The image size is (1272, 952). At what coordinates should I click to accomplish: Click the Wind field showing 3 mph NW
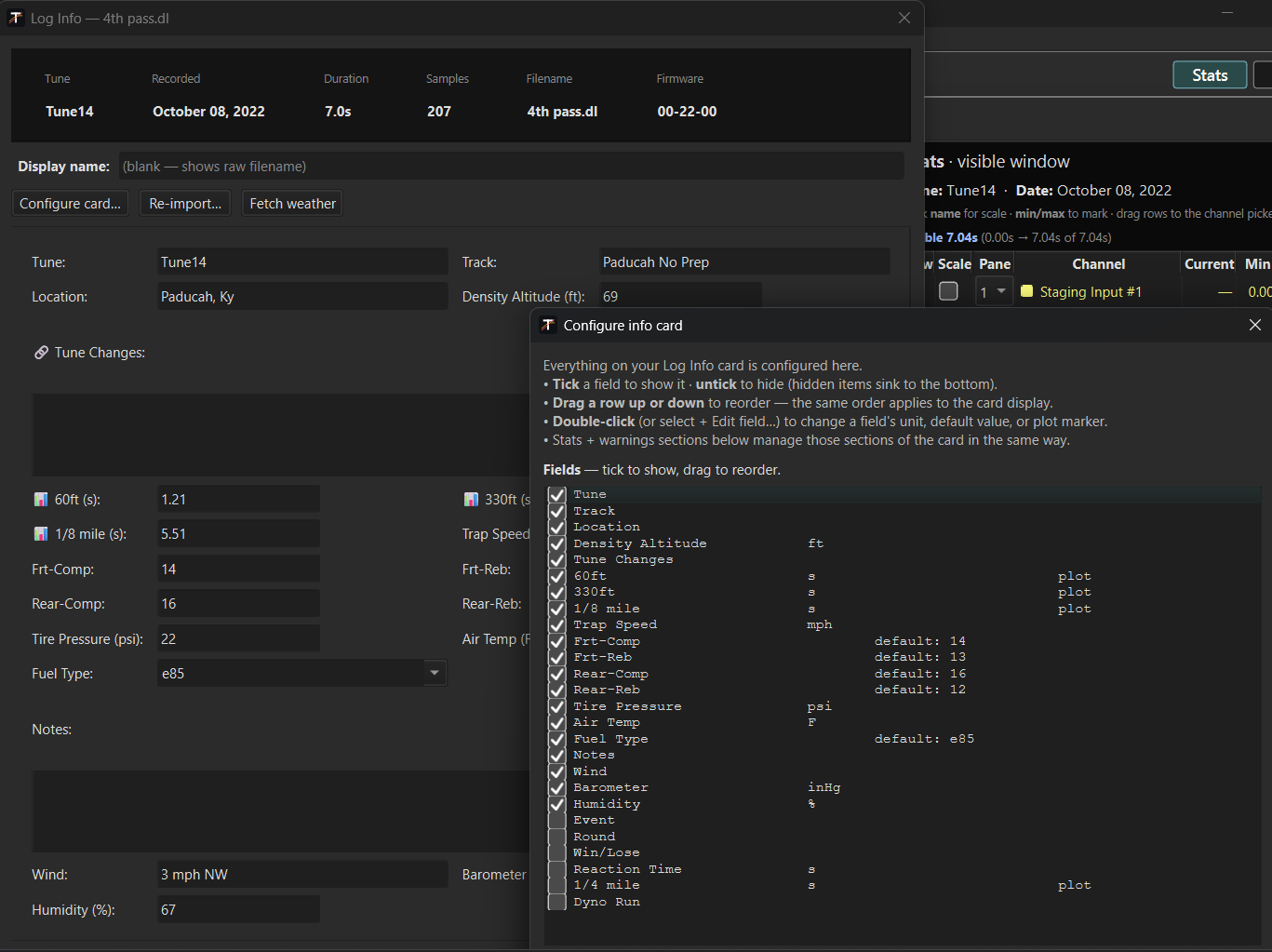[x=302, y=875]
